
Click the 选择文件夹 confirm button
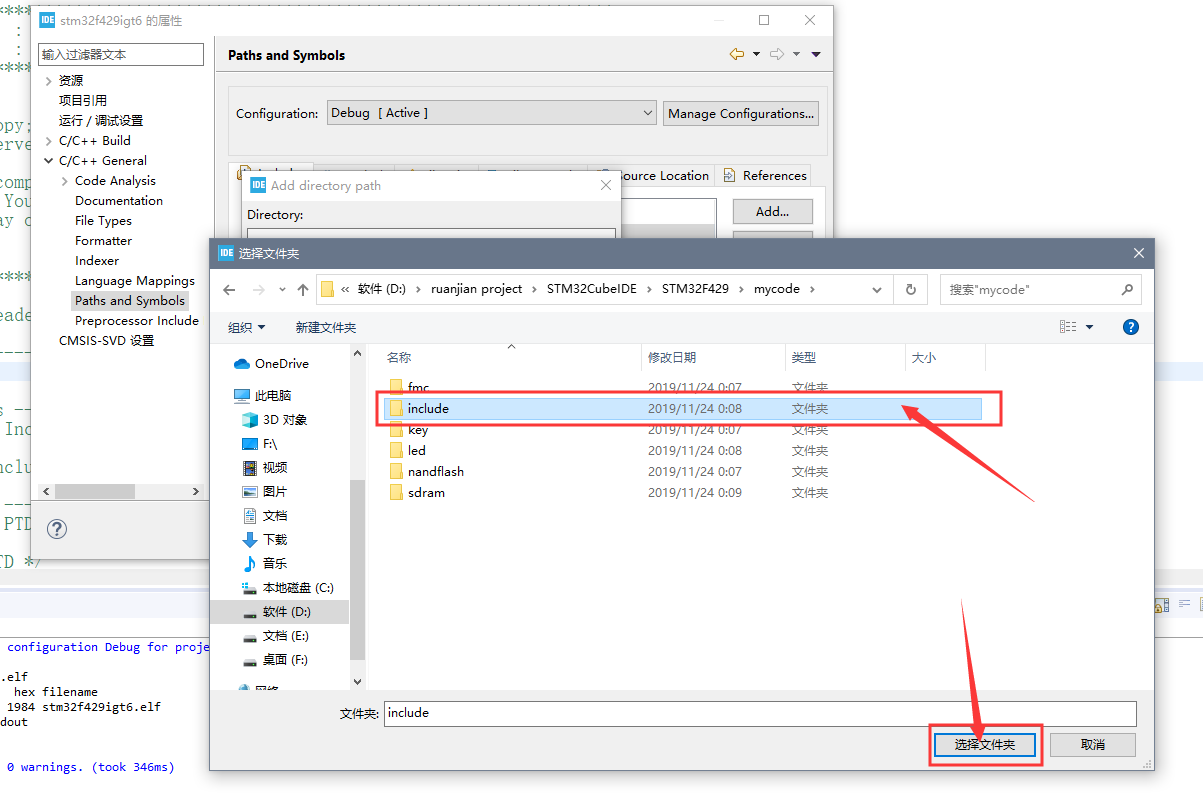click(x=984, y=744)
